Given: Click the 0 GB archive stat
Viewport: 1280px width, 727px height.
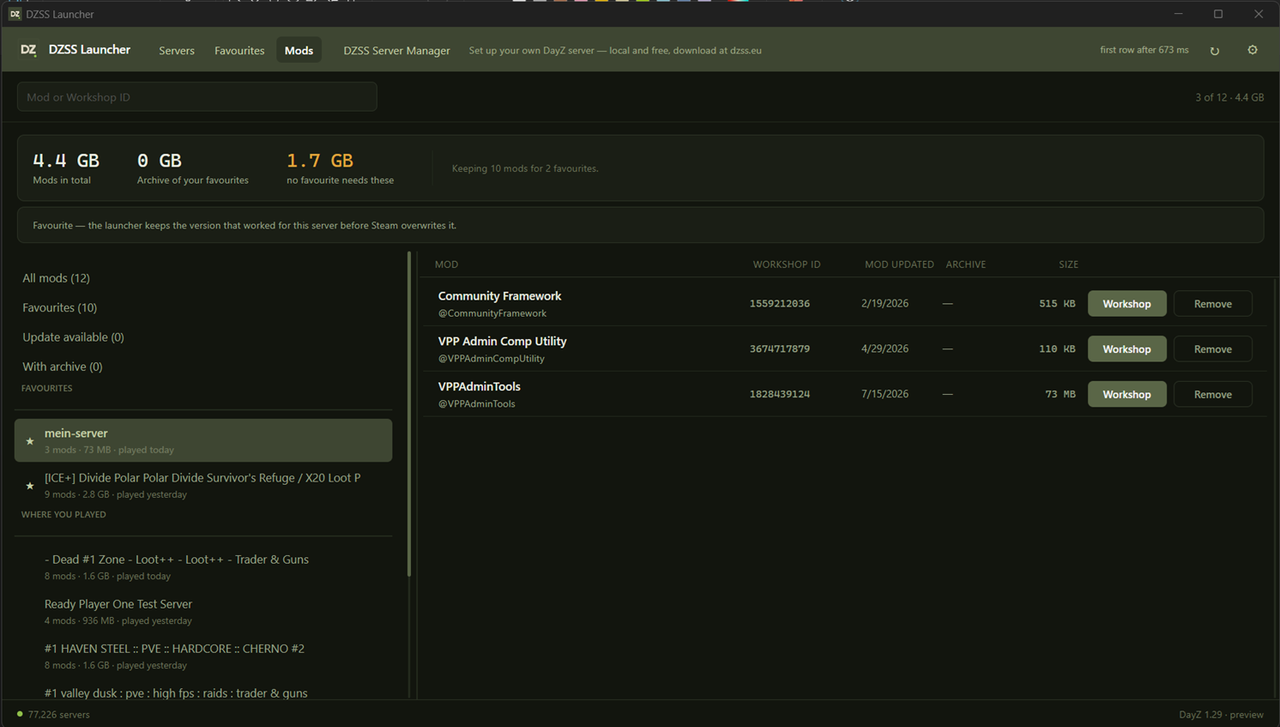Looking at the screenshot, I should tap(192, 167).
